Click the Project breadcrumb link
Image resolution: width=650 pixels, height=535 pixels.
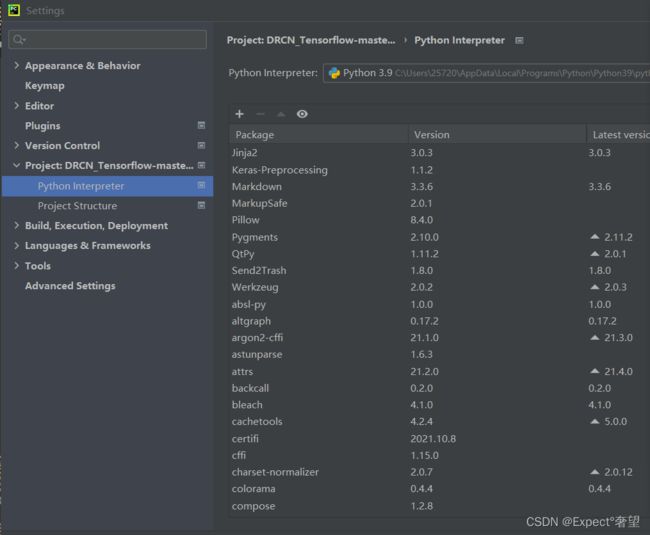point(311,40)
